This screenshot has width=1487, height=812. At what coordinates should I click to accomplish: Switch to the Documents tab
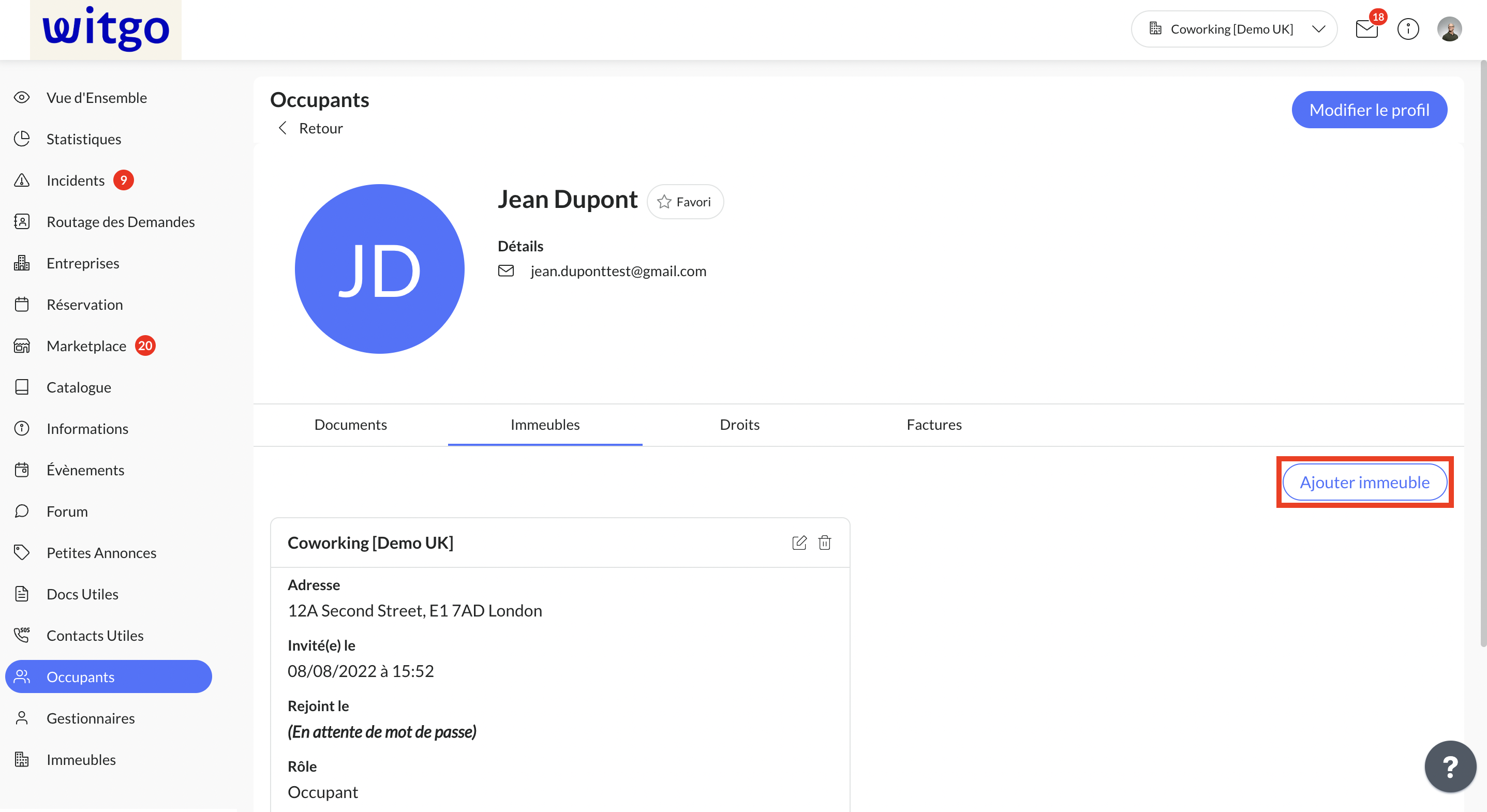(x=350, y=425)
